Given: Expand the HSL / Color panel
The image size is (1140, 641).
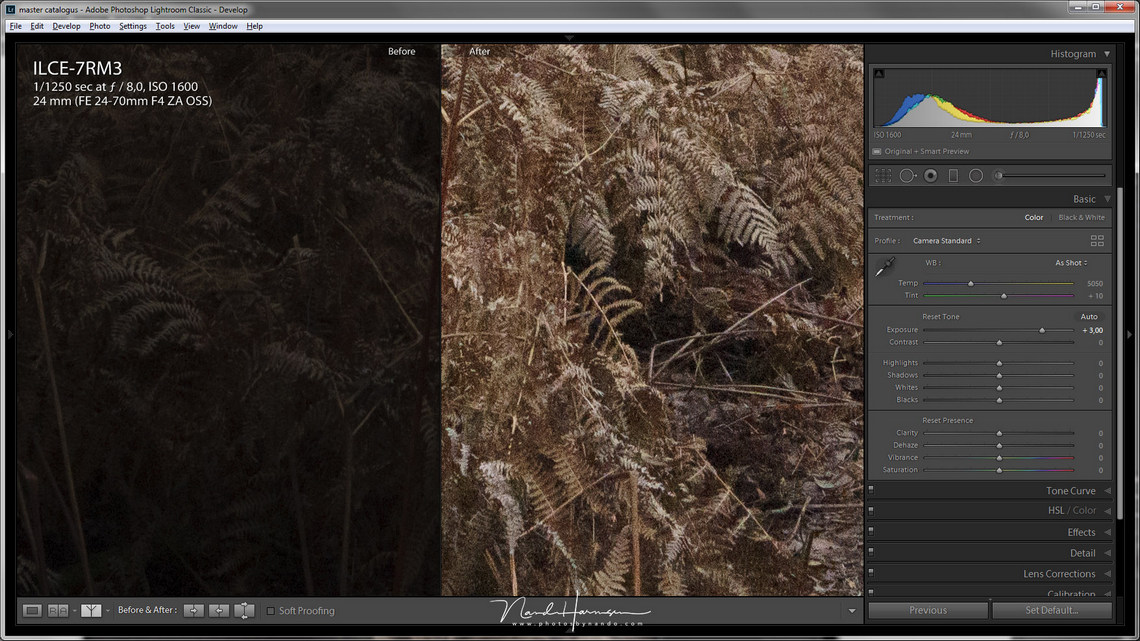Looking at the screenshot, I should point(1107,510).
